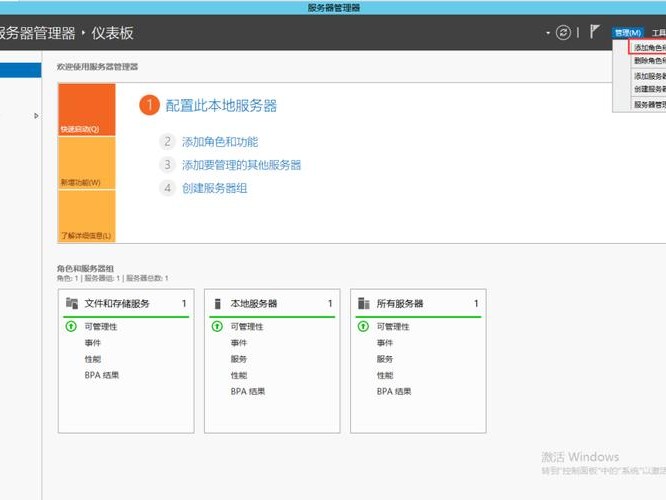Open 可管理性 in 本地服务器 tile
666x500 pixels.
point(247,326)
